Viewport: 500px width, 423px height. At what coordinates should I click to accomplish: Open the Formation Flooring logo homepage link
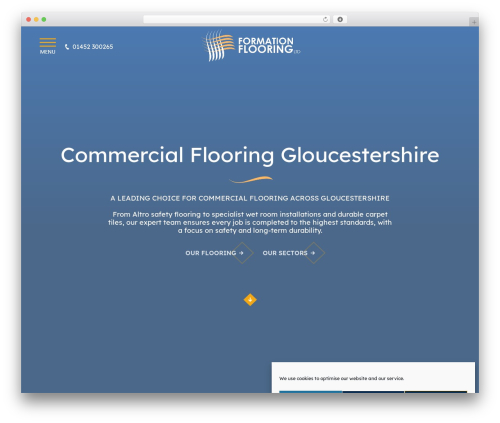[252, 46]
